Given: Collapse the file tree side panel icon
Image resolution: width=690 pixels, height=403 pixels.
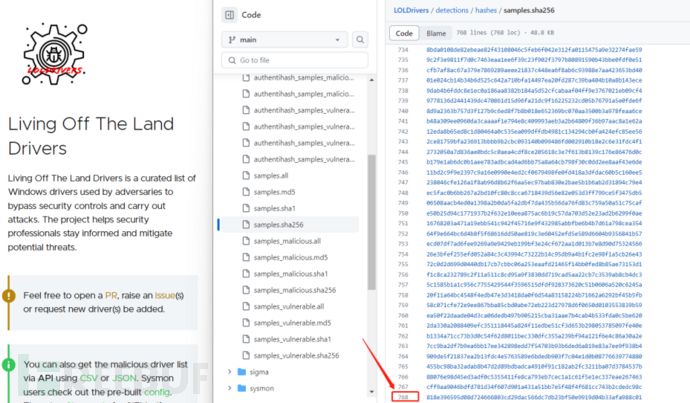Looking at the screenshot, I should tap(229, 15).
